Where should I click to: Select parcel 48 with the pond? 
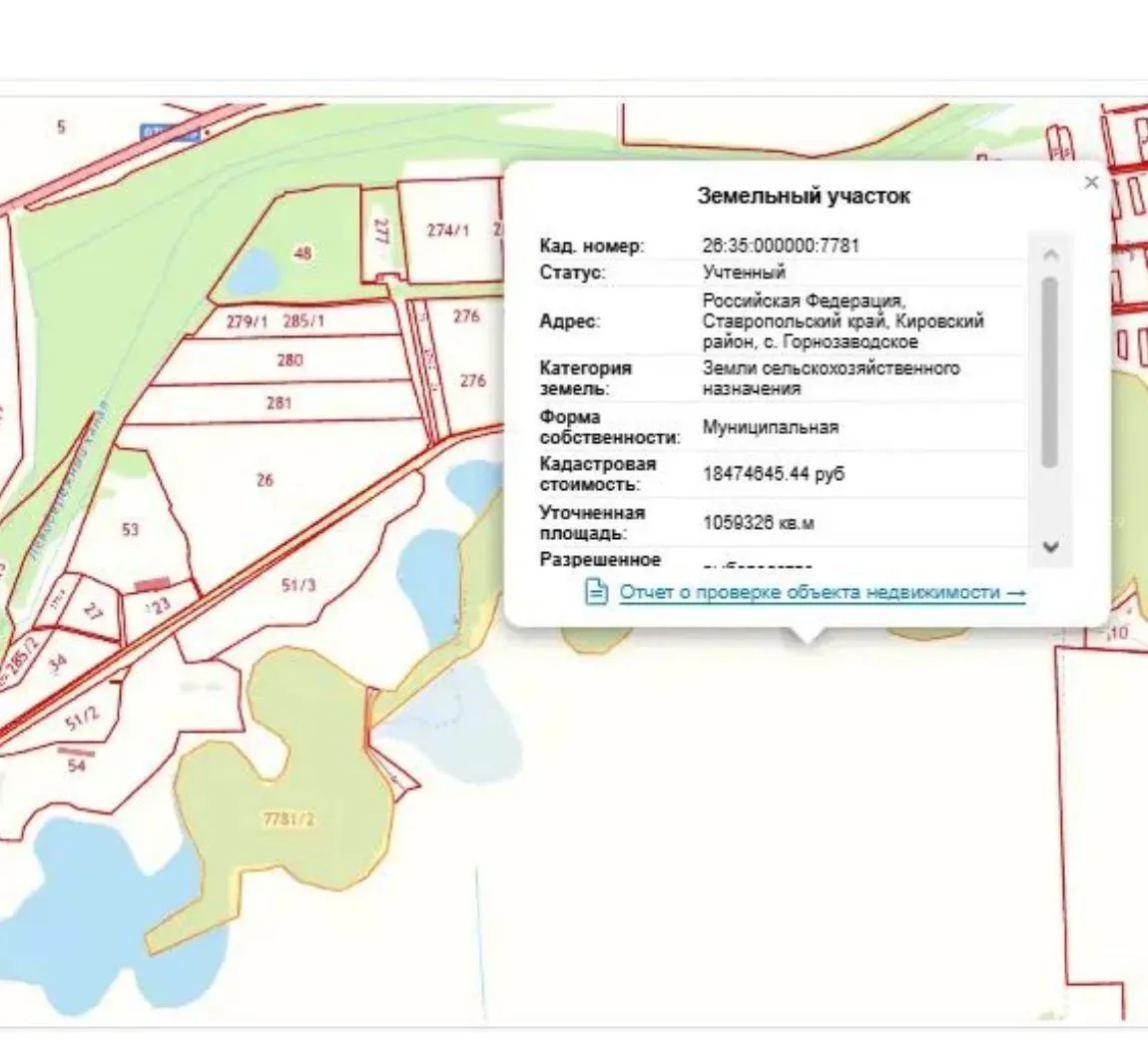pos(302,254)
